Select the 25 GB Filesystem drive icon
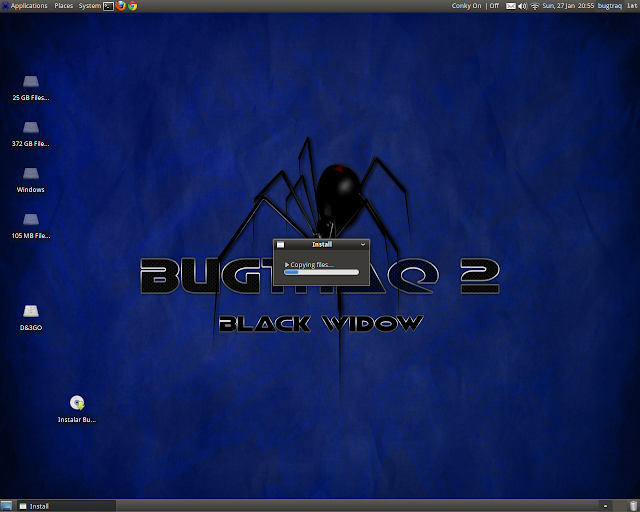640x512 pixels. point(31,88)
